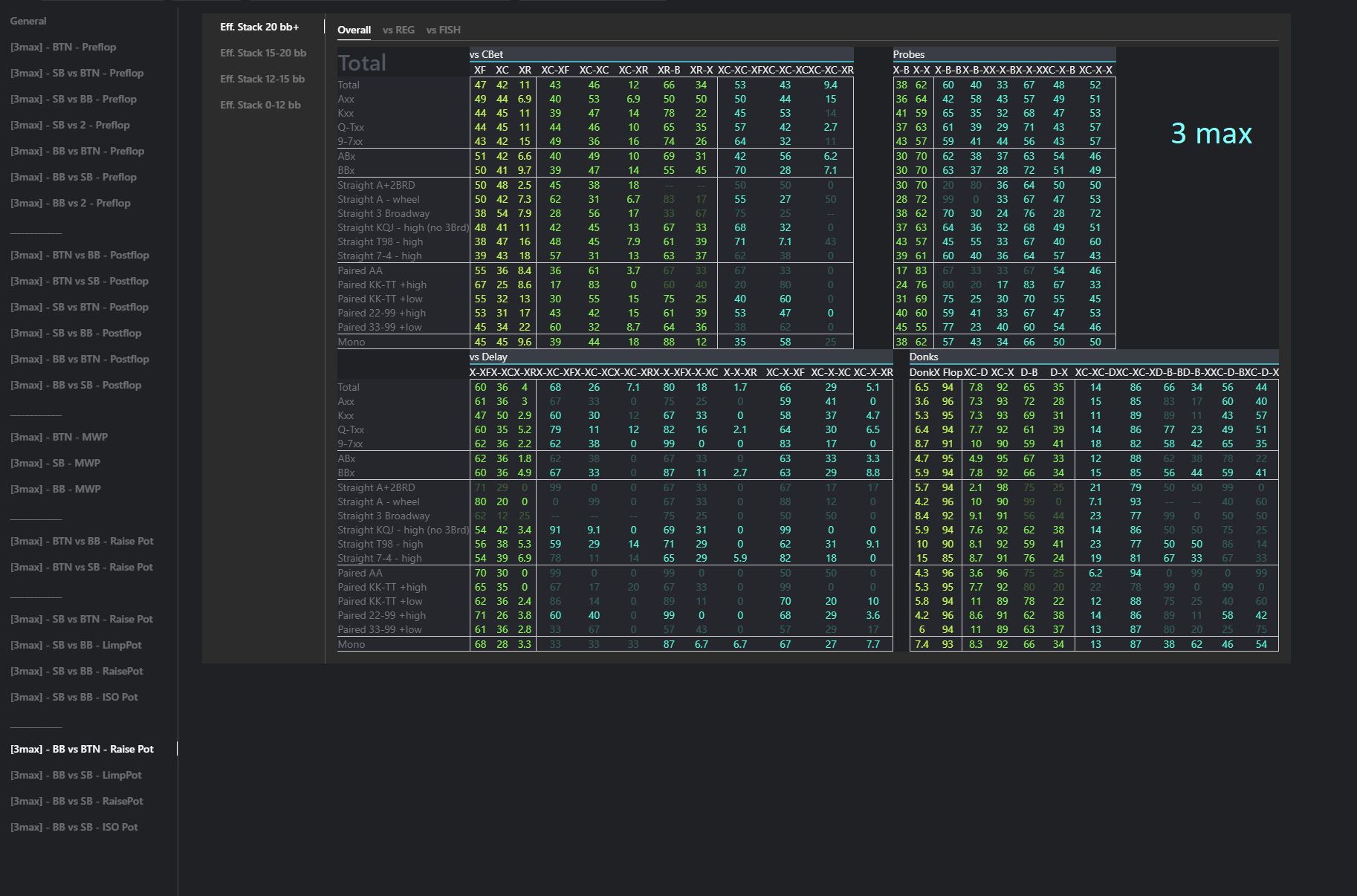Open [3max] - BTN vs SB - Raise Pot
The image size is (1357, 896).
[81, 567]
